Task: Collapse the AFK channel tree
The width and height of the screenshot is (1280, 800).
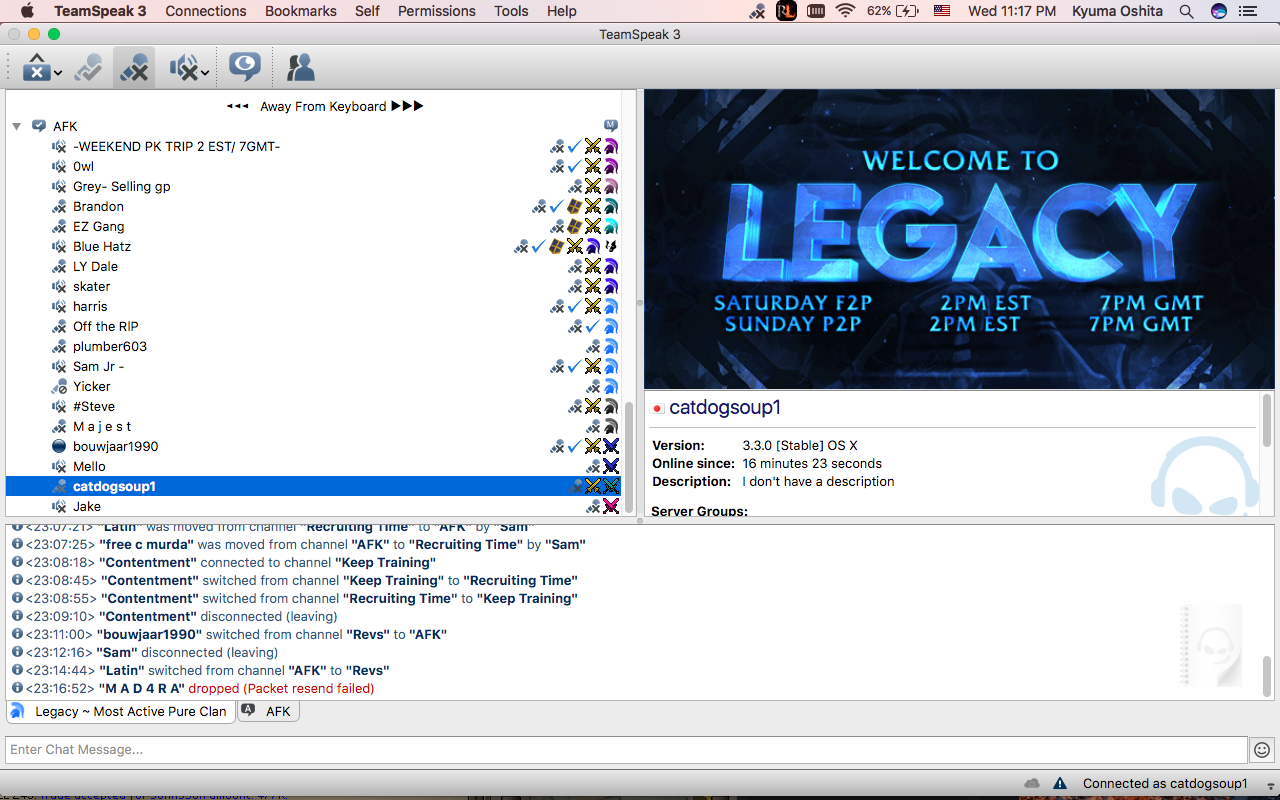Action: (17, 127)
